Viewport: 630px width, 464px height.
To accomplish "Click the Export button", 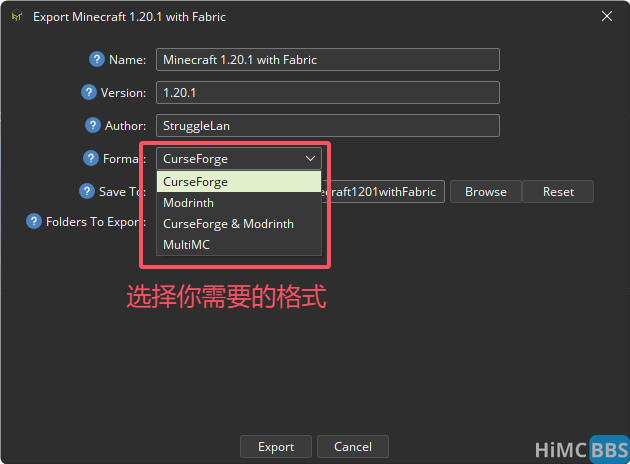I will pyautogui.click(x=276, y=447).
